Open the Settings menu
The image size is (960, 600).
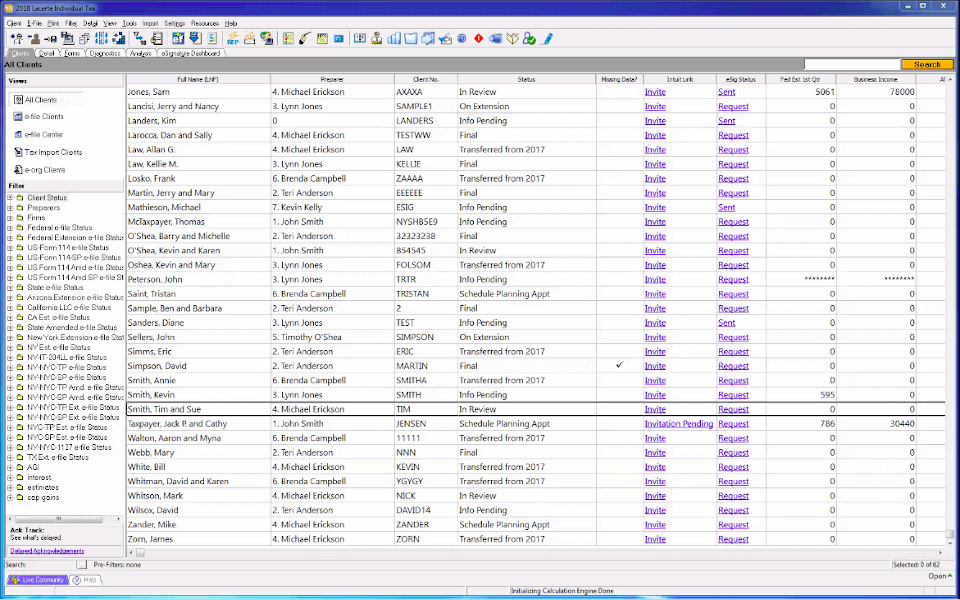coord(174,23)
